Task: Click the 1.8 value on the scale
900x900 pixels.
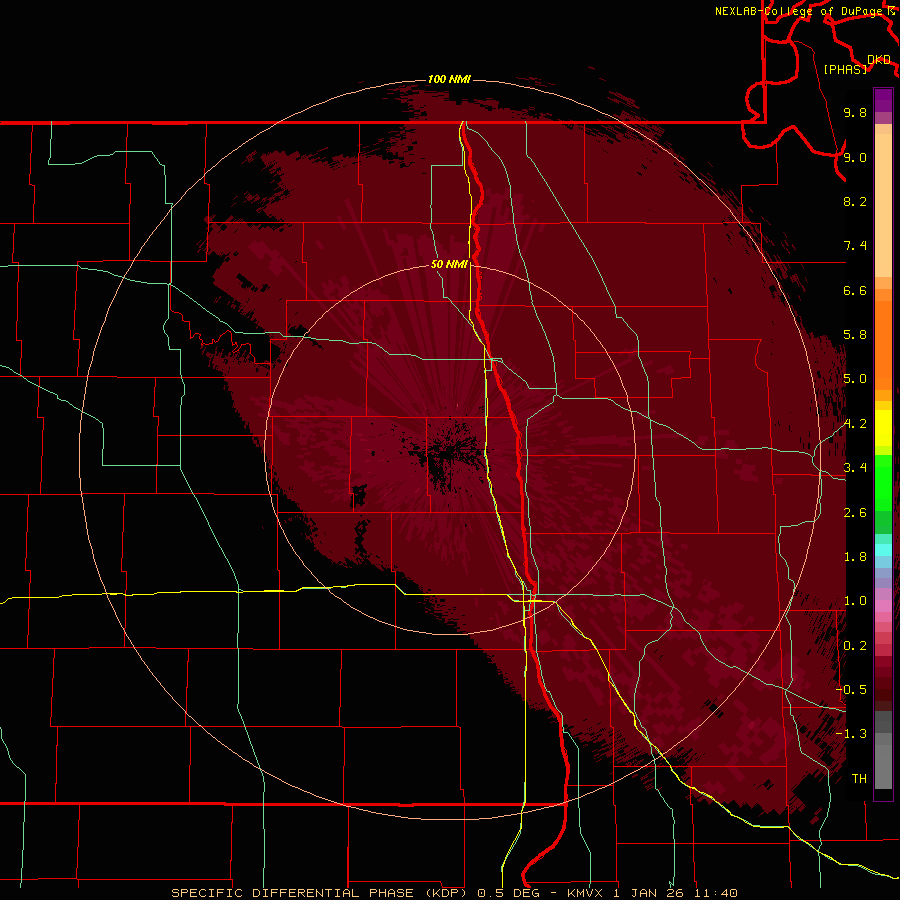Action: [855, 557]
